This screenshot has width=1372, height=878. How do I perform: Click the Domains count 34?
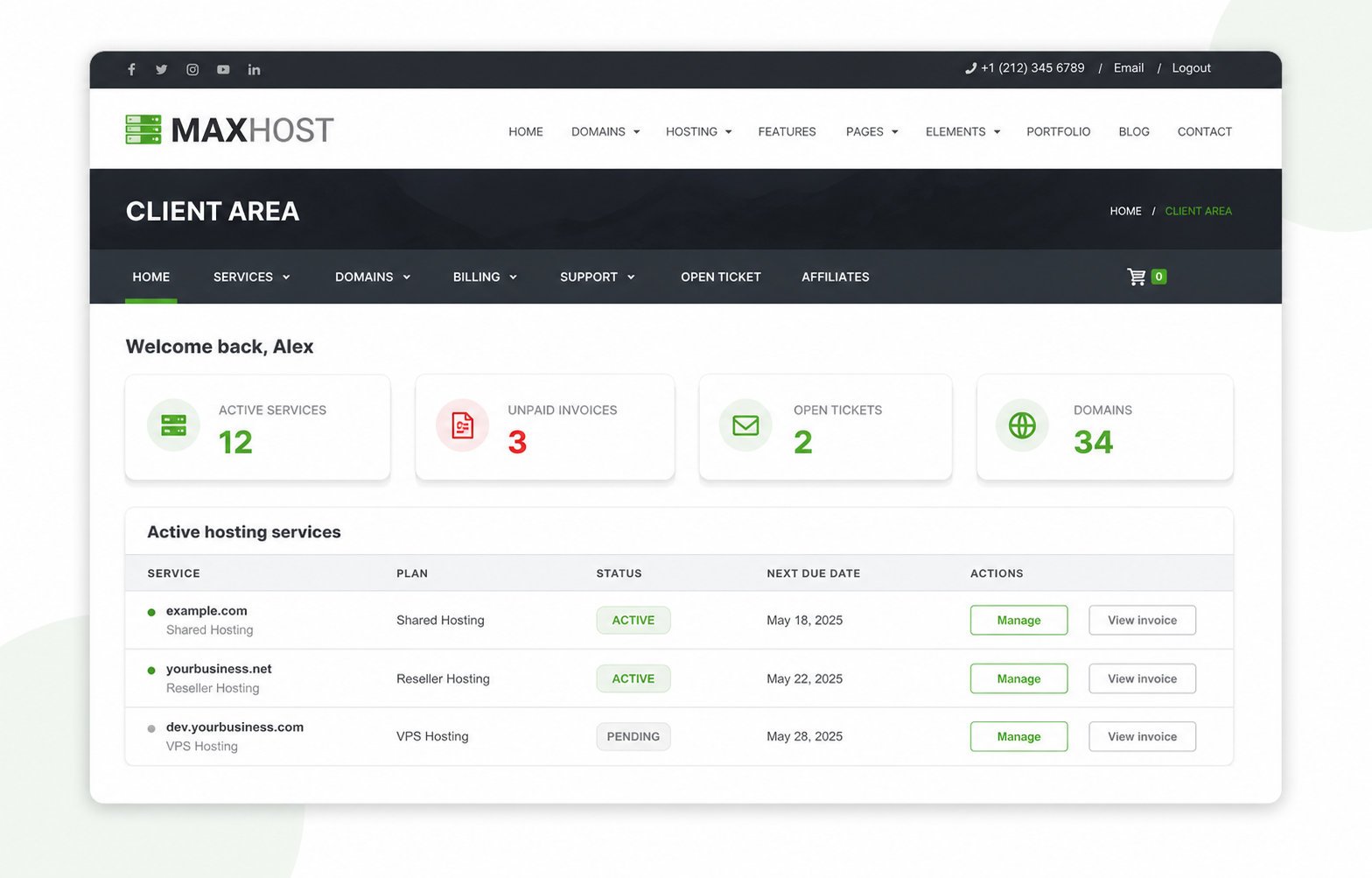1093,442
